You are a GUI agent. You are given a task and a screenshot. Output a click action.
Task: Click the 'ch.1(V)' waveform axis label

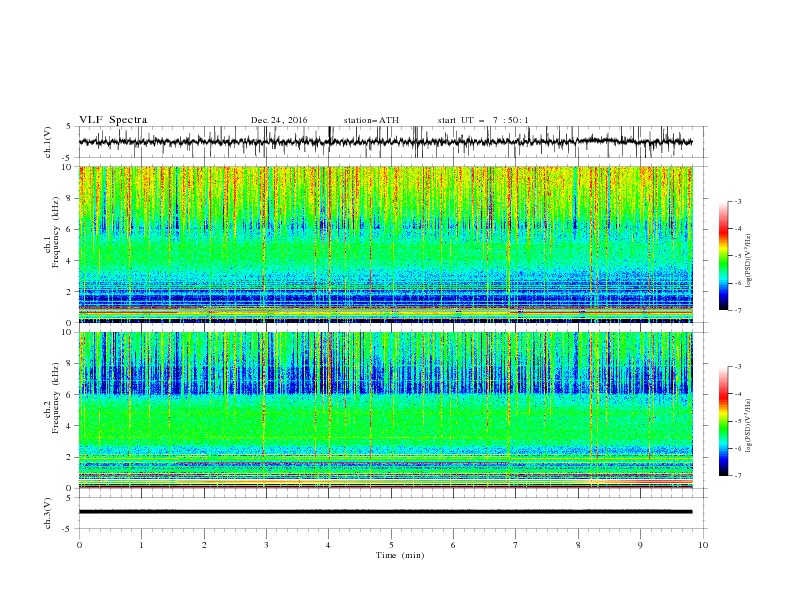click(x=48, y=142)
